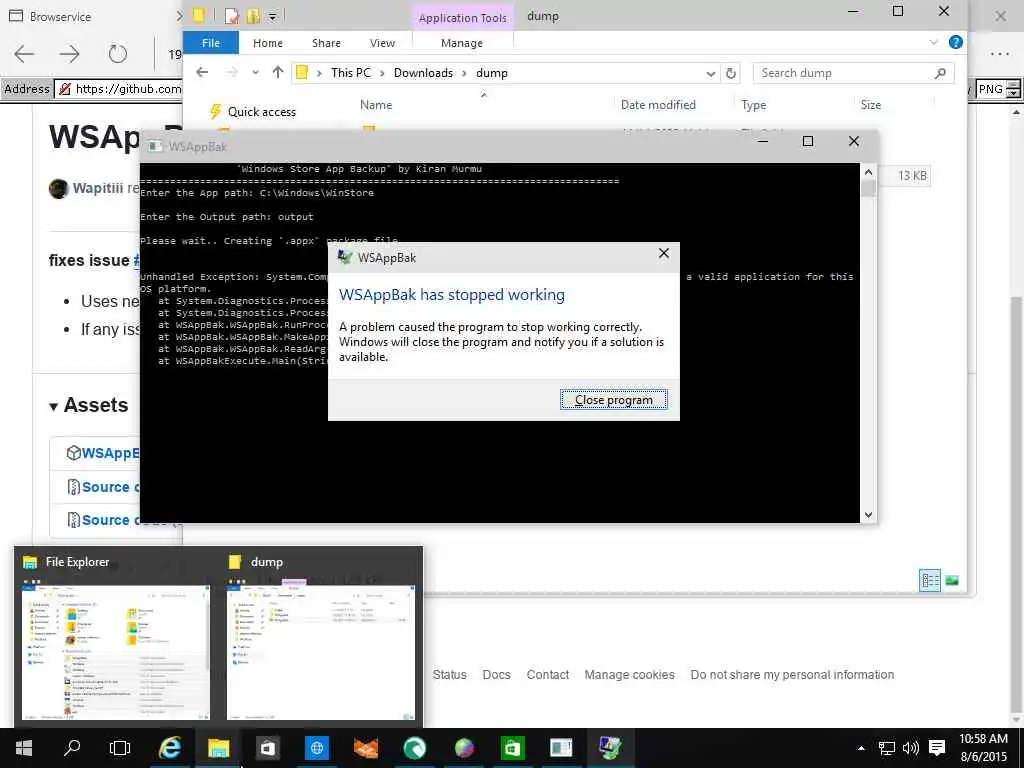
Task: Click the browser back arrow in Browservice
Action: coord(24,54)
